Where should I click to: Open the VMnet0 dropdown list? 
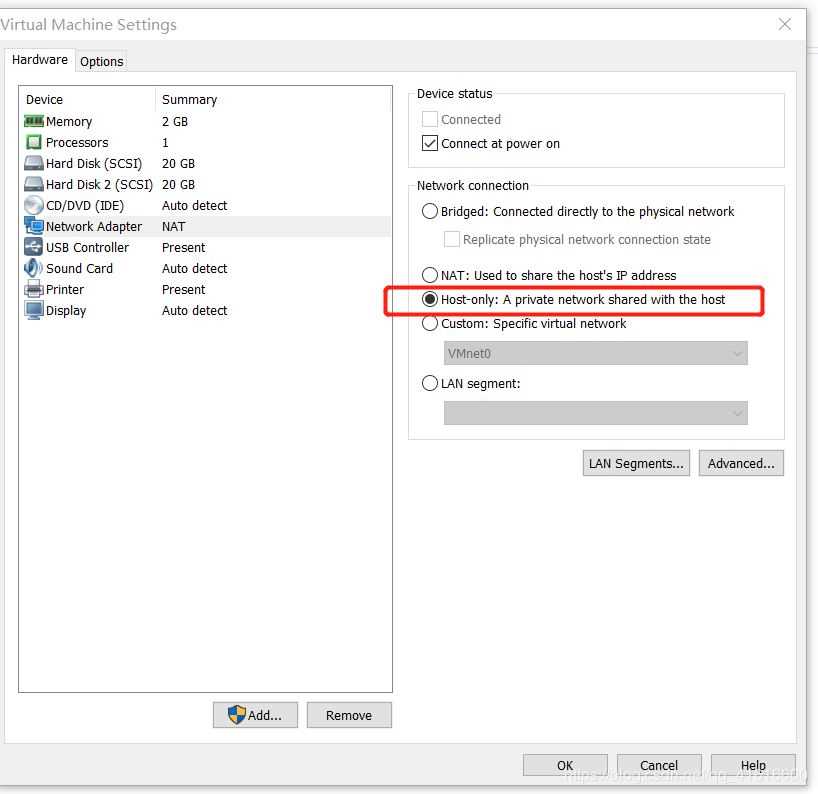(x=595, y=353)
